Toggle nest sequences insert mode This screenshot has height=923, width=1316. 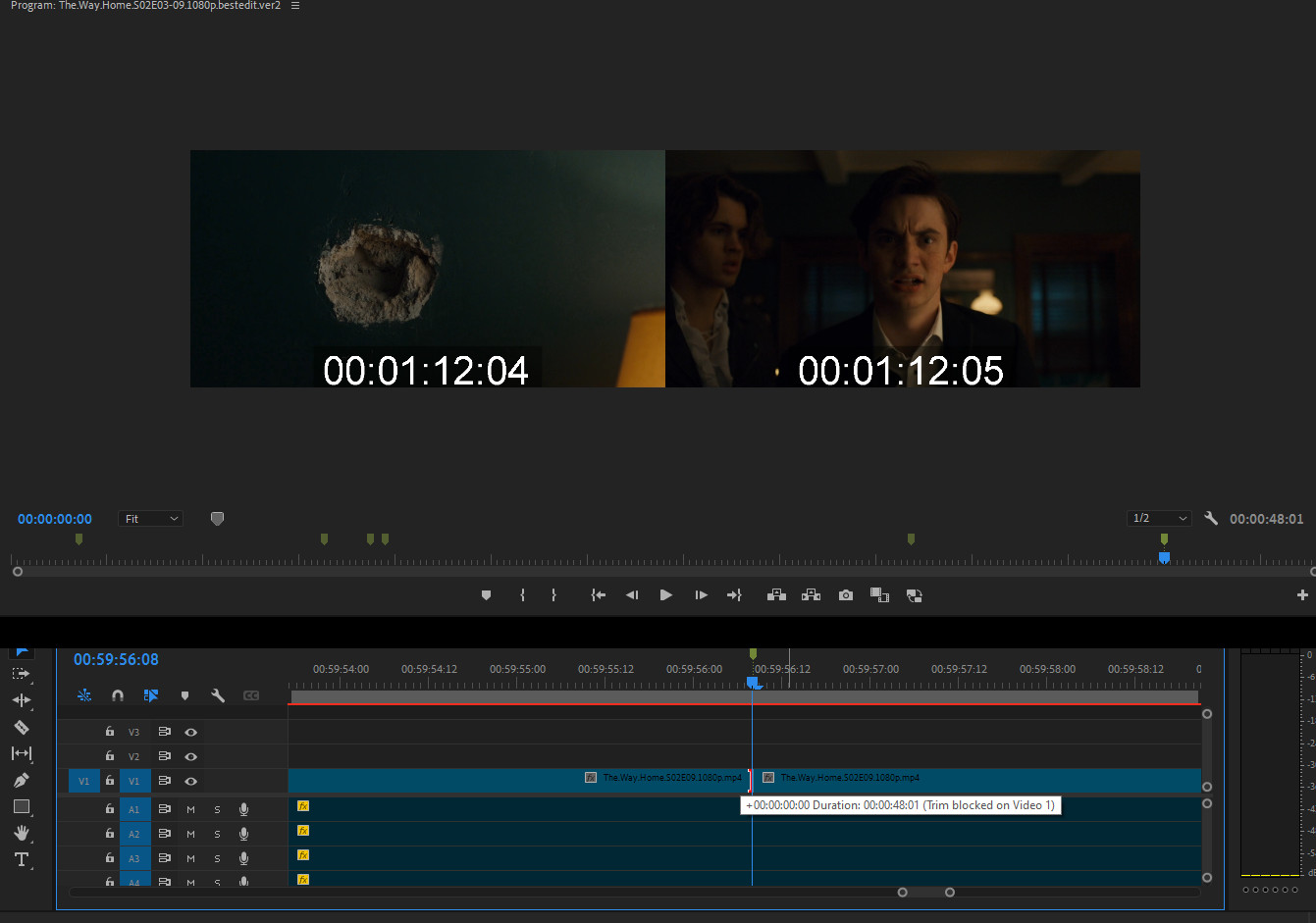pos(84,695)
